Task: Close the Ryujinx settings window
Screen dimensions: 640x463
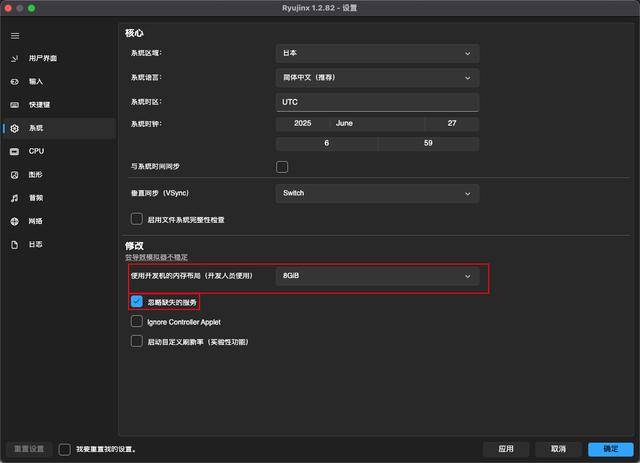Action: coord(8,8)
